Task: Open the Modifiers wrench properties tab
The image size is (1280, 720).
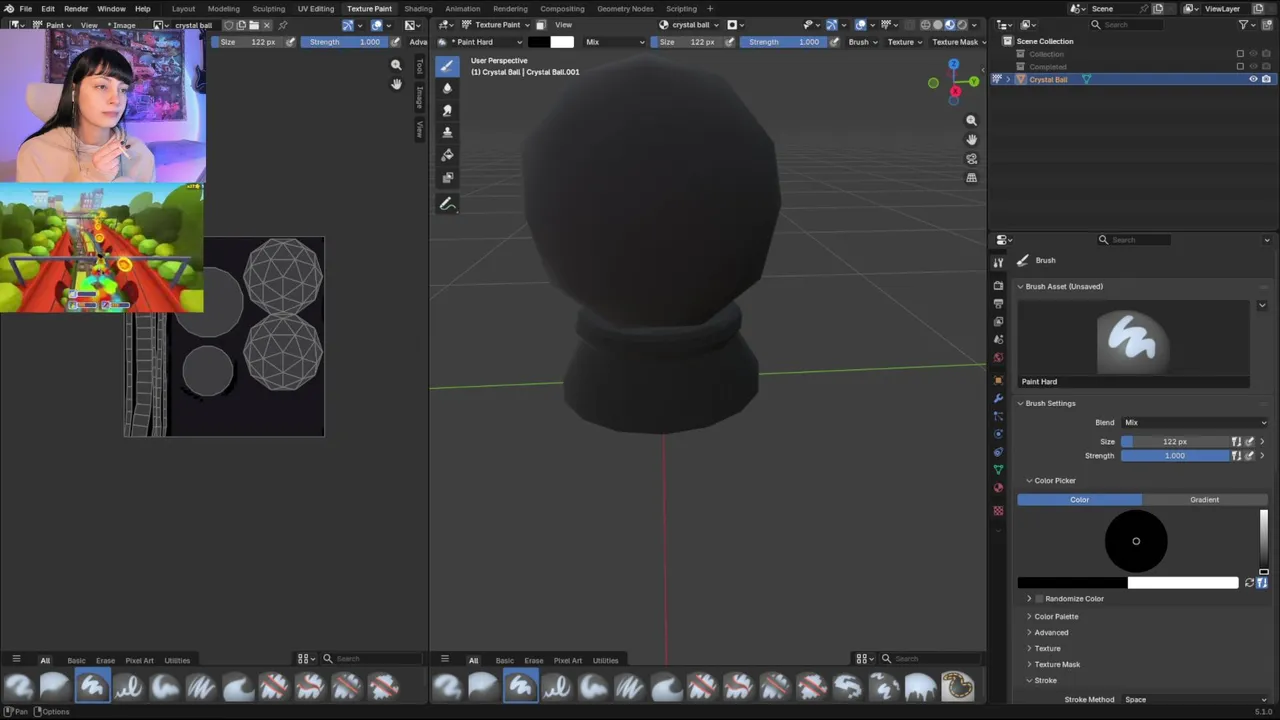Action: 998,398
